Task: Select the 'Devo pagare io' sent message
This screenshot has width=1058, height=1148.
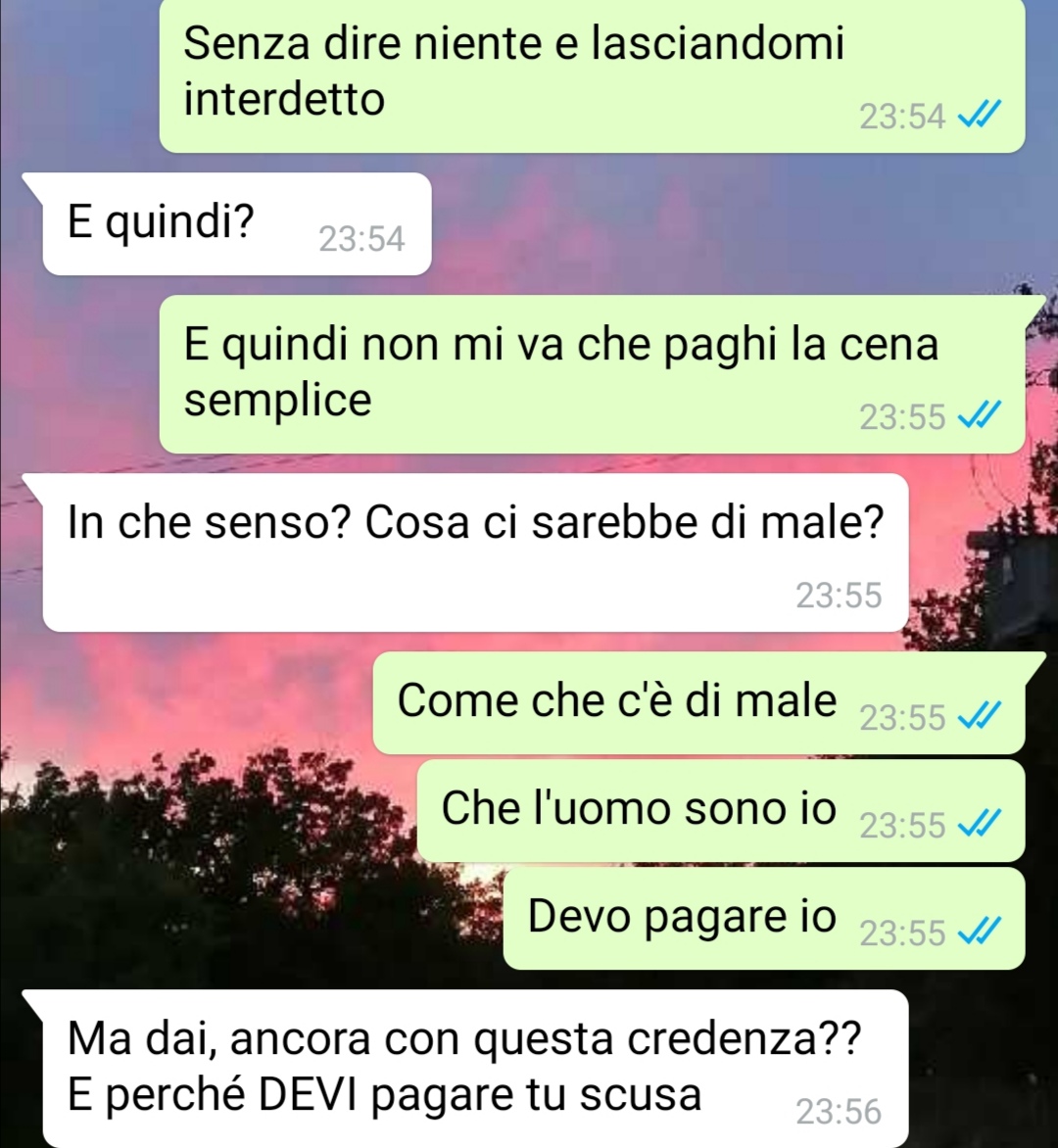Action: pos(764,918)
